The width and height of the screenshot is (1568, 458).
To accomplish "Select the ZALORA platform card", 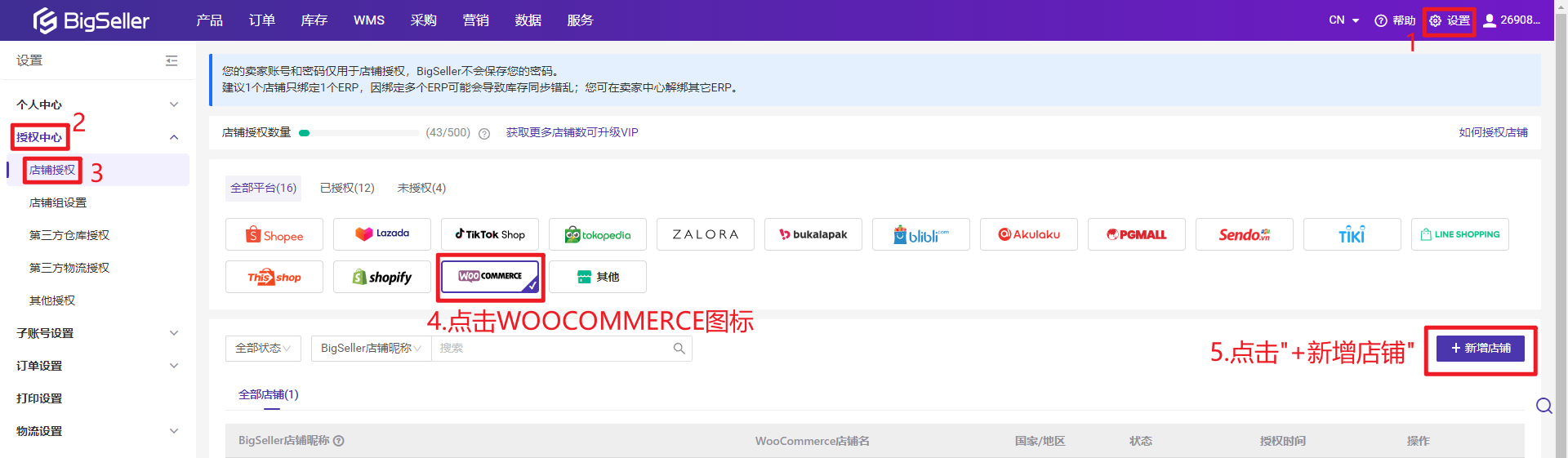I will [706, 234].
